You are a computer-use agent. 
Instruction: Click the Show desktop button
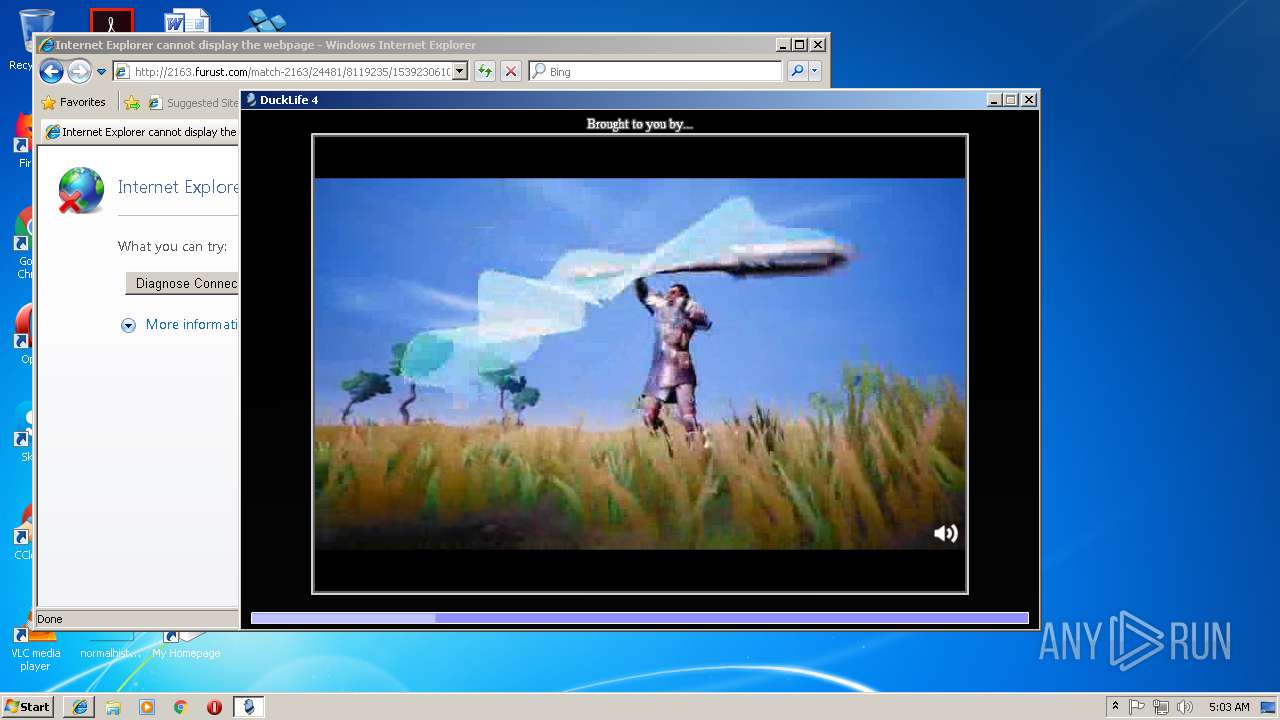(1270, 707)
